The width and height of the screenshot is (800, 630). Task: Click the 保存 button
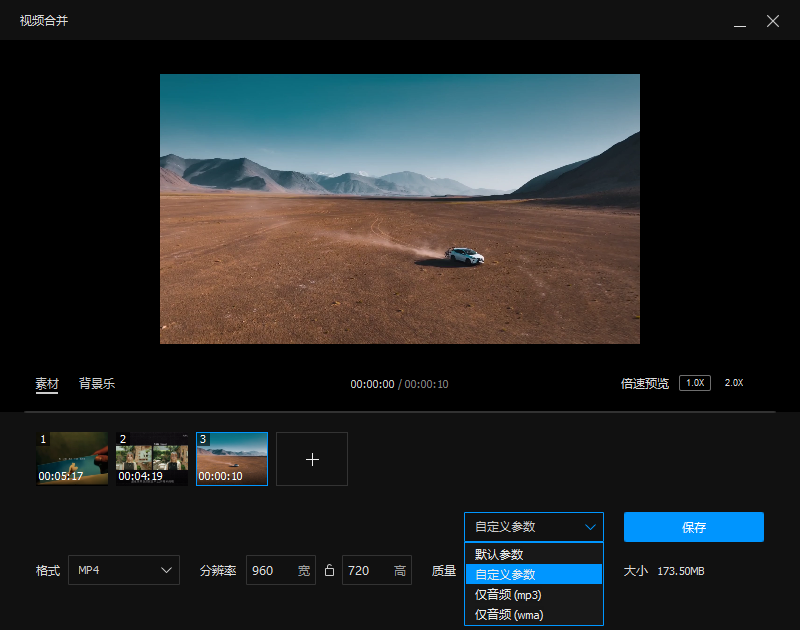coord(693,527)
